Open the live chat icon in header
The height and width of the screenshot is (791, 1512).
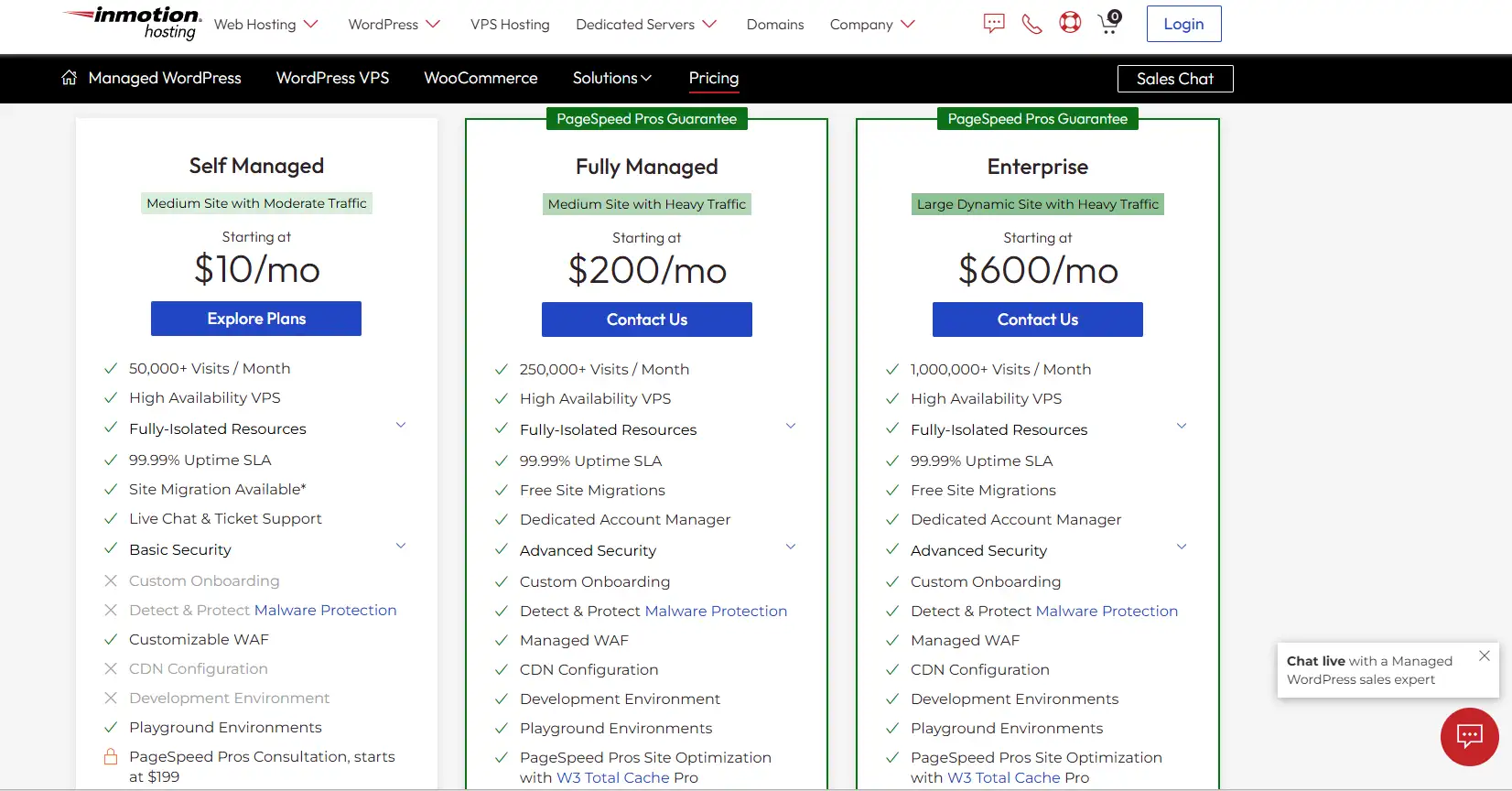[993, 24]
